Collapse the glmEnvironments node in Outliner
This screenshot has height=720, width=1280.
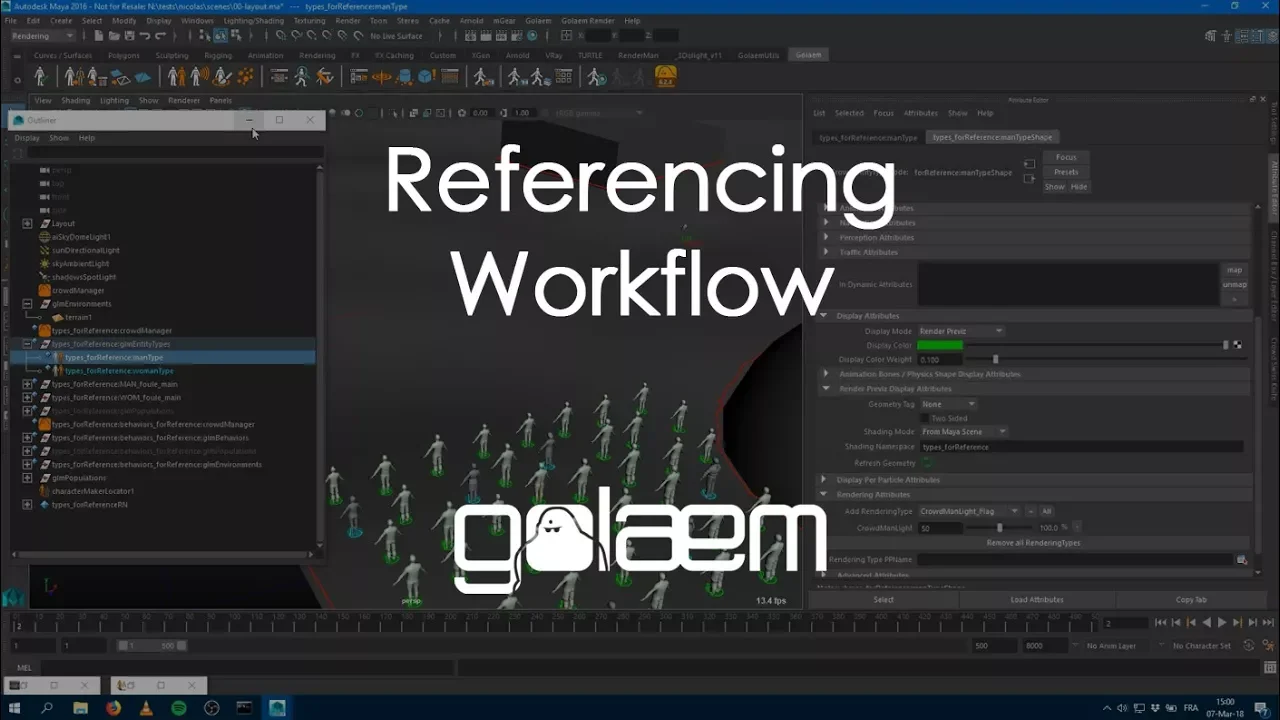27,304
